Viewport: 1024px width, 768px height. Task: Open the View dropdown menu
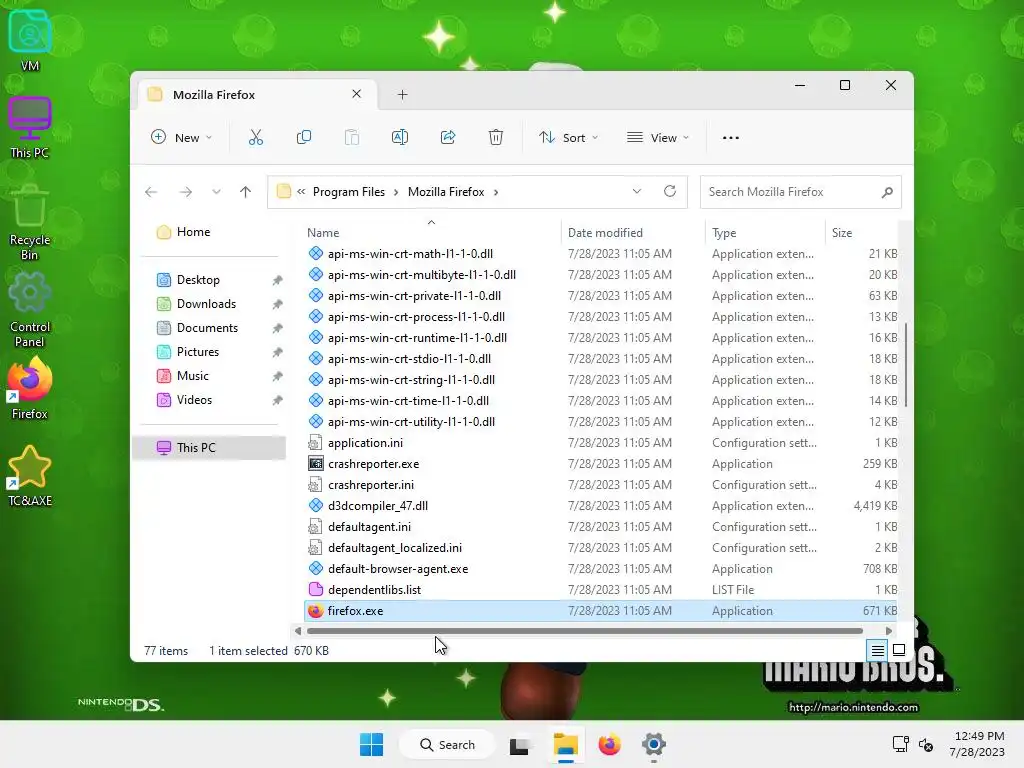click(658, 137)
